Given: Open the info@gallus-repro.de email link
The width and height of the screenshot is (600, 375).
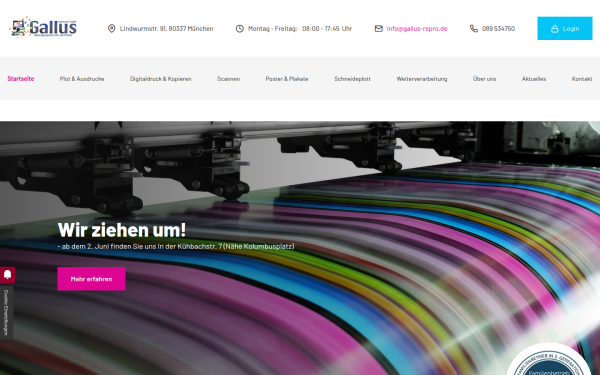Looking at the screenshot, I should (417, 29).
